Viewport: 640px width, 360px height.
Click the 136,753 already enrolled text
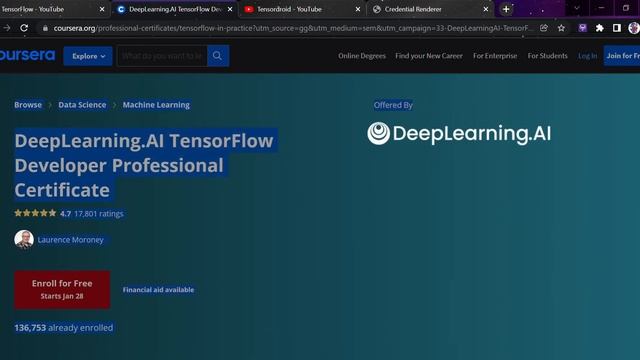tap(64, 328)
